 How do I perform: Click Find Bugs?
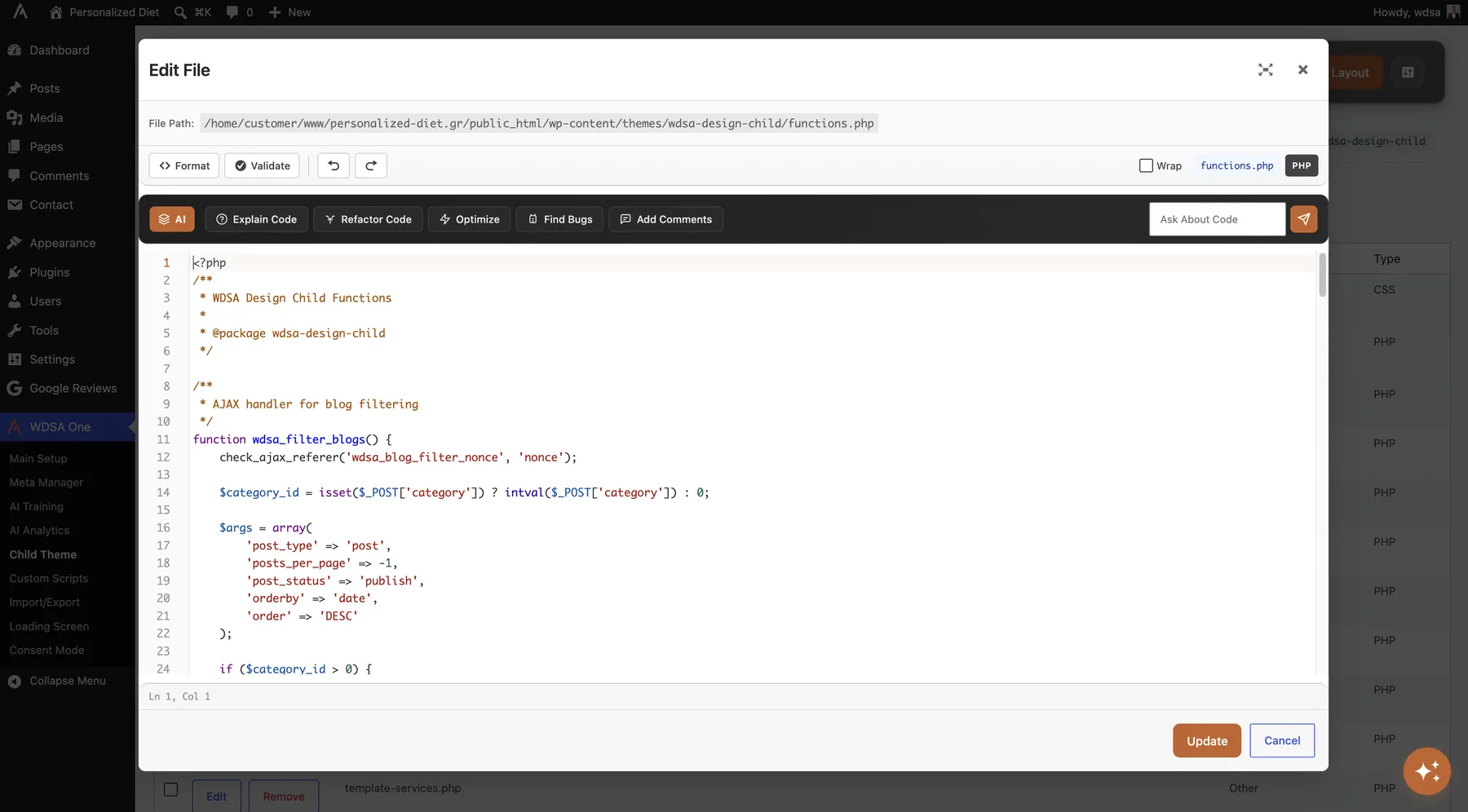560,219
